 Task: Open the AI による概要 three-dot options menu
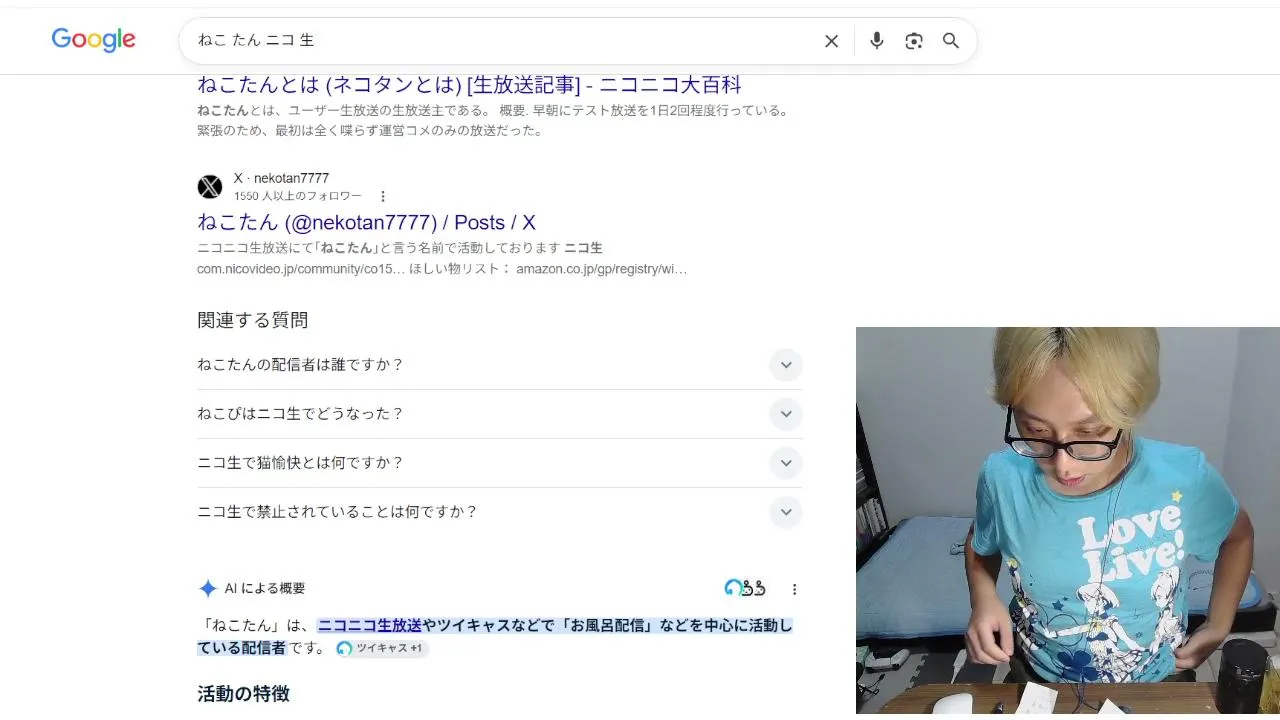pos(795,589)
